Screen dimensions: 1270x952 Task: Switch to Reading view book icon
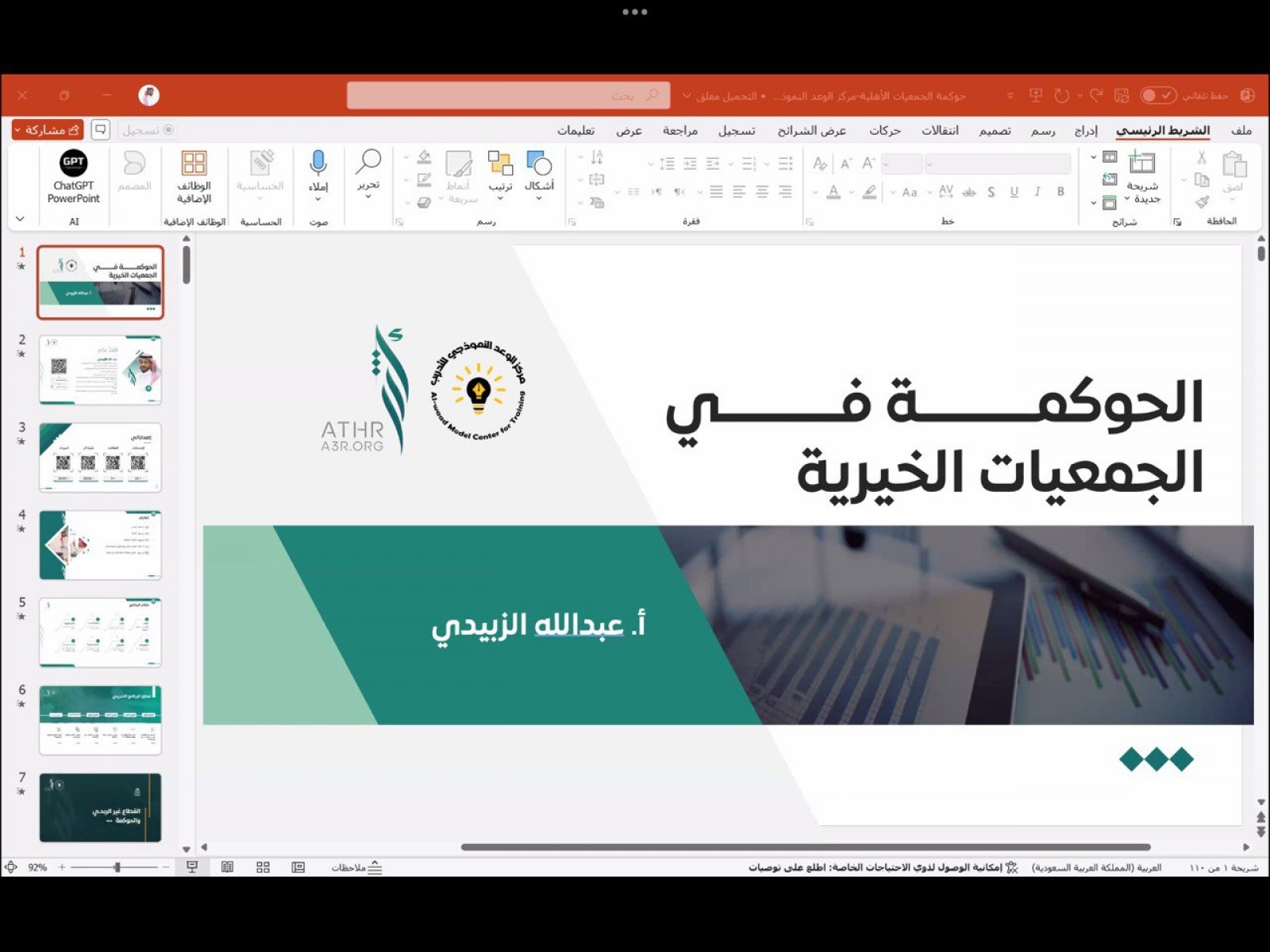(x=227, y=867)
